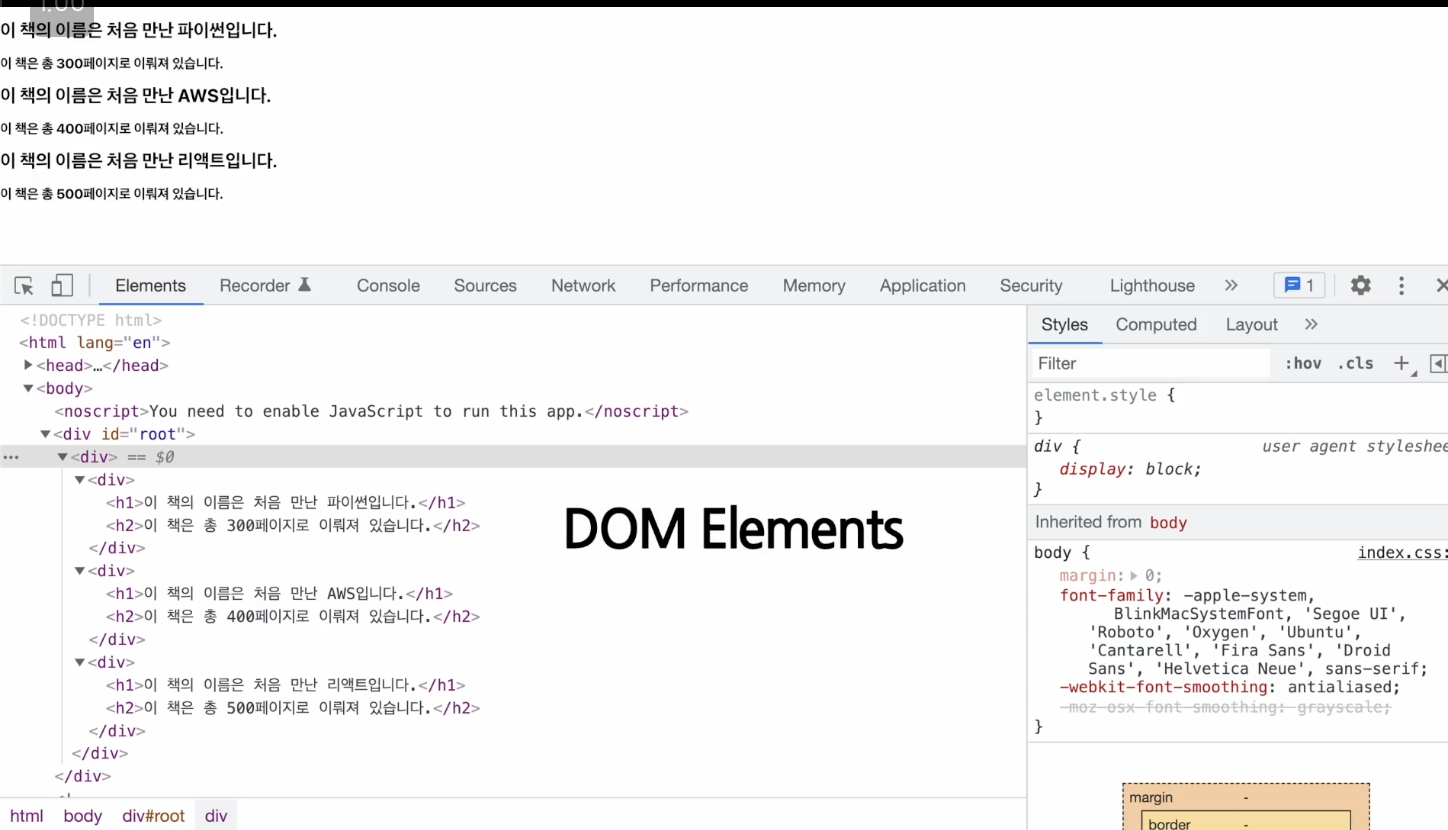This screenshot has height=830, width=1448.
Task: Collapse the div containing AWS heading
Action: (x=80, y=571)
